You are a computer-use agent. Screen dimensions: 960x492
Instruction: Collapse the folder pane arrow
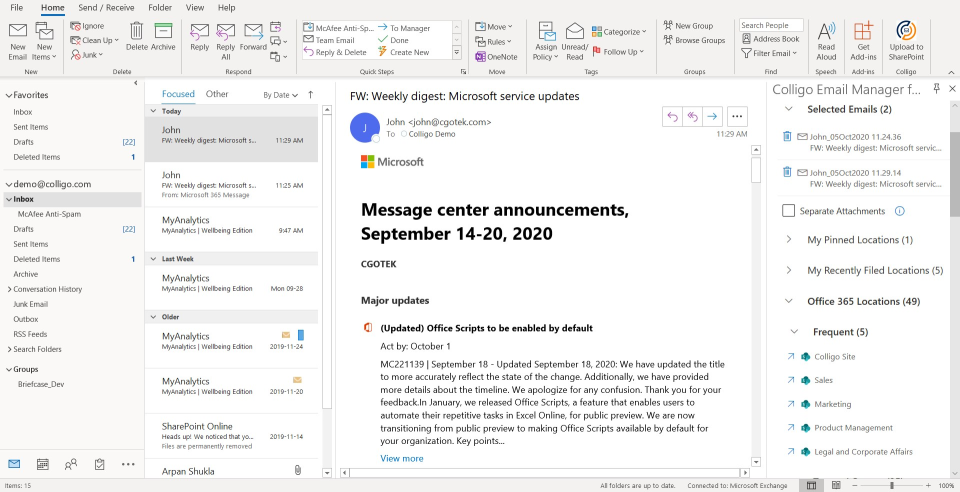point(135,83)
